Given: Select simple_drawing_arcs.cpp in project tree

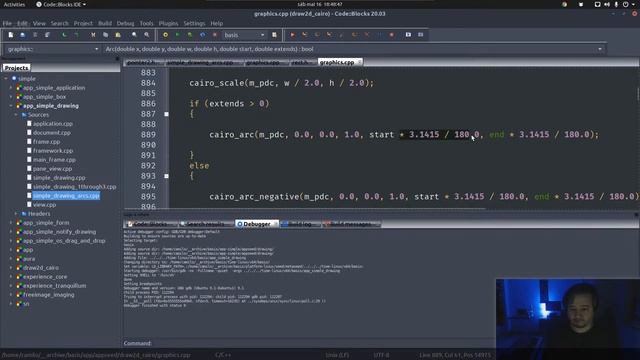Looking at the screenshot, I should tap(66, 196).
